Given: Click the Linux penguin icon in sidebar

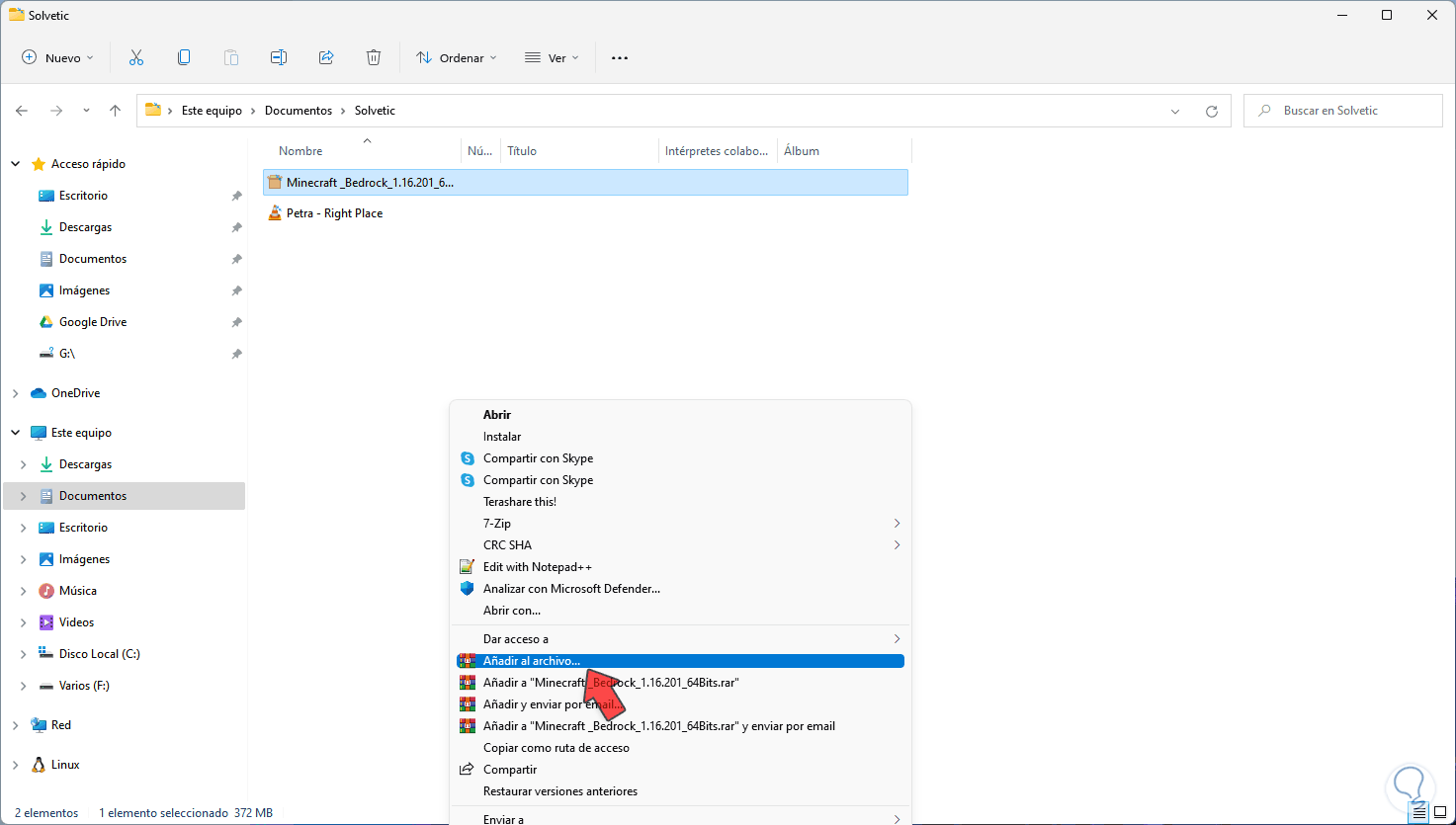Looking at the screenshot, I should (x=39, y=765).
